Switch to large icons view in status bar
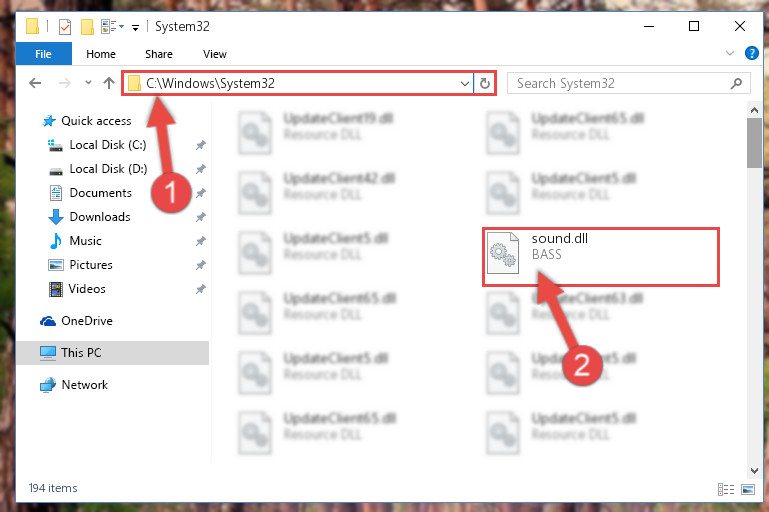The height and width of the screenshot is (512, 769). point(748,489)
